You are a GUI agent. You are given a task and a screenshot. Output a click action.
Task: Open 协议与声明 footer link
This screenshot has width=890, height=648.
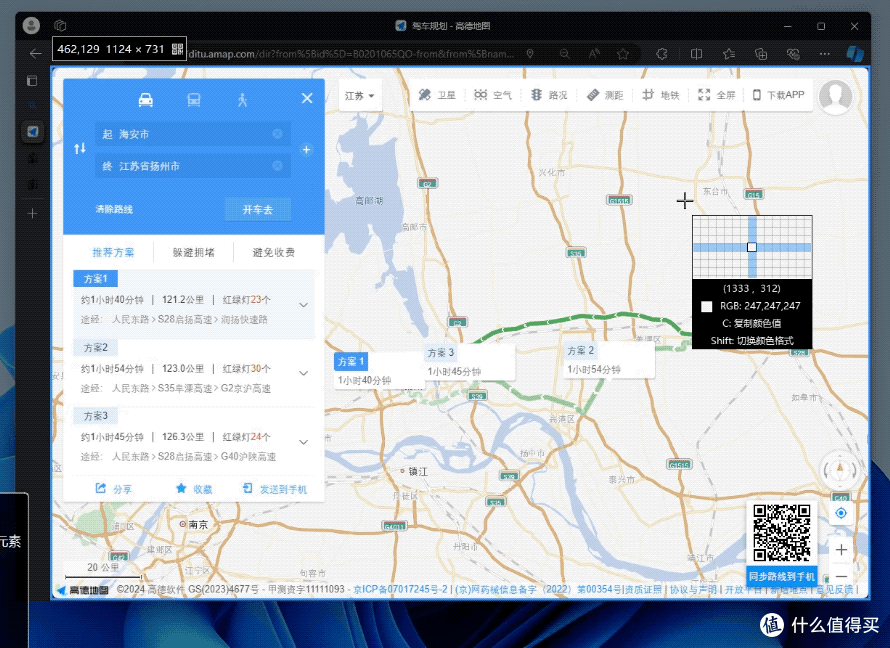(694, 590)
